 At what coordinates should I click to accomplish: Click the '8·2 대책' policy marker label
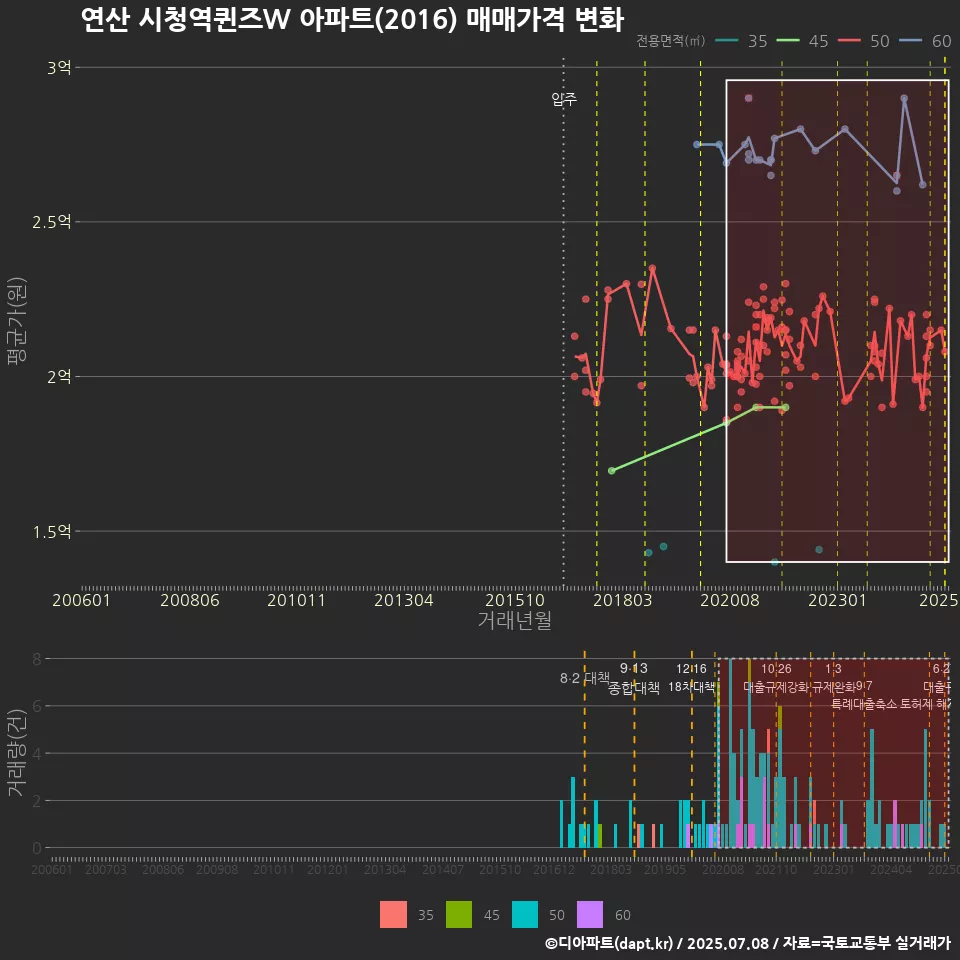[x=585, y=678]
